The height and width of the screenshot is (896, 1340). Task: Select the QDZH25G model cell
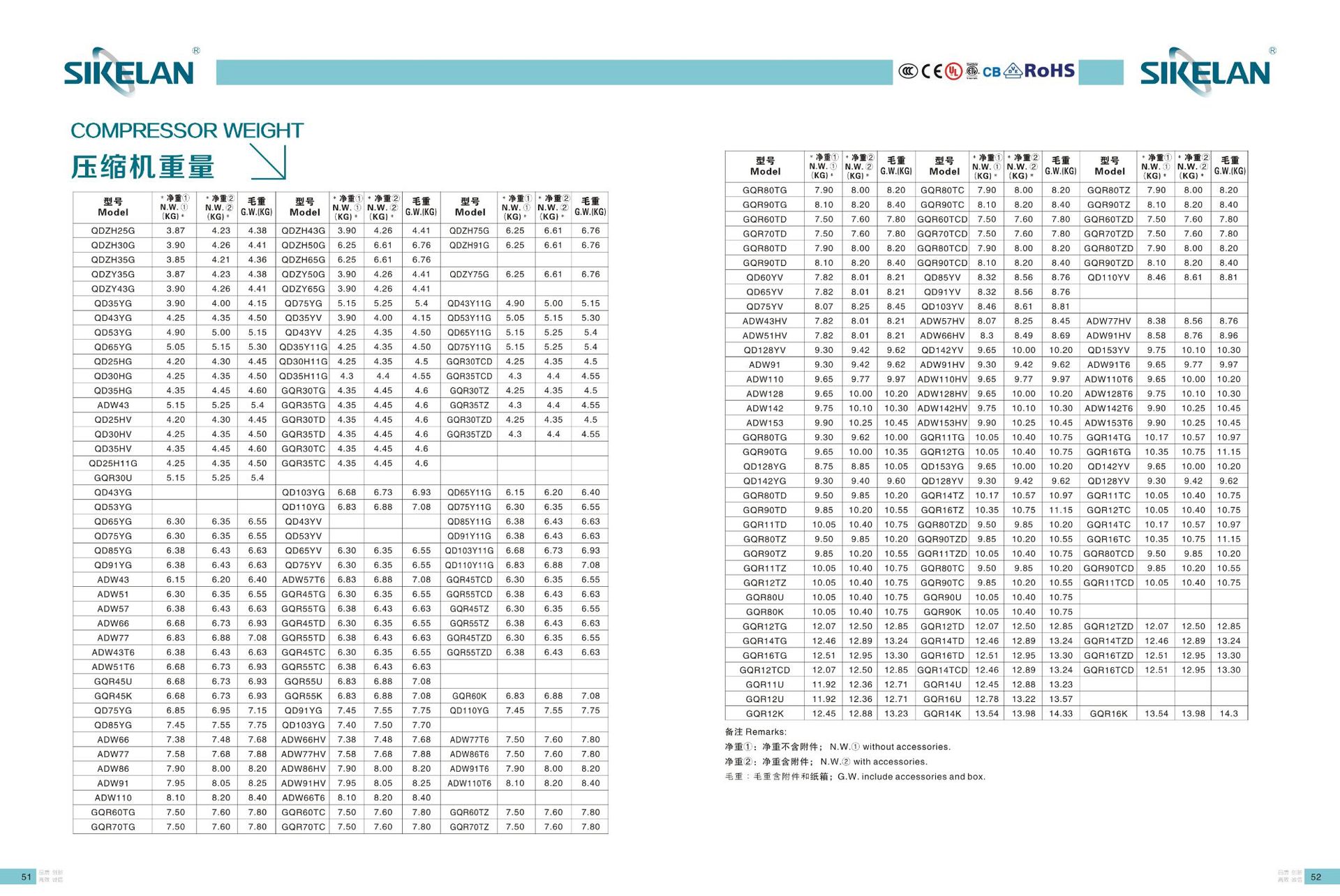pos(113,230)
